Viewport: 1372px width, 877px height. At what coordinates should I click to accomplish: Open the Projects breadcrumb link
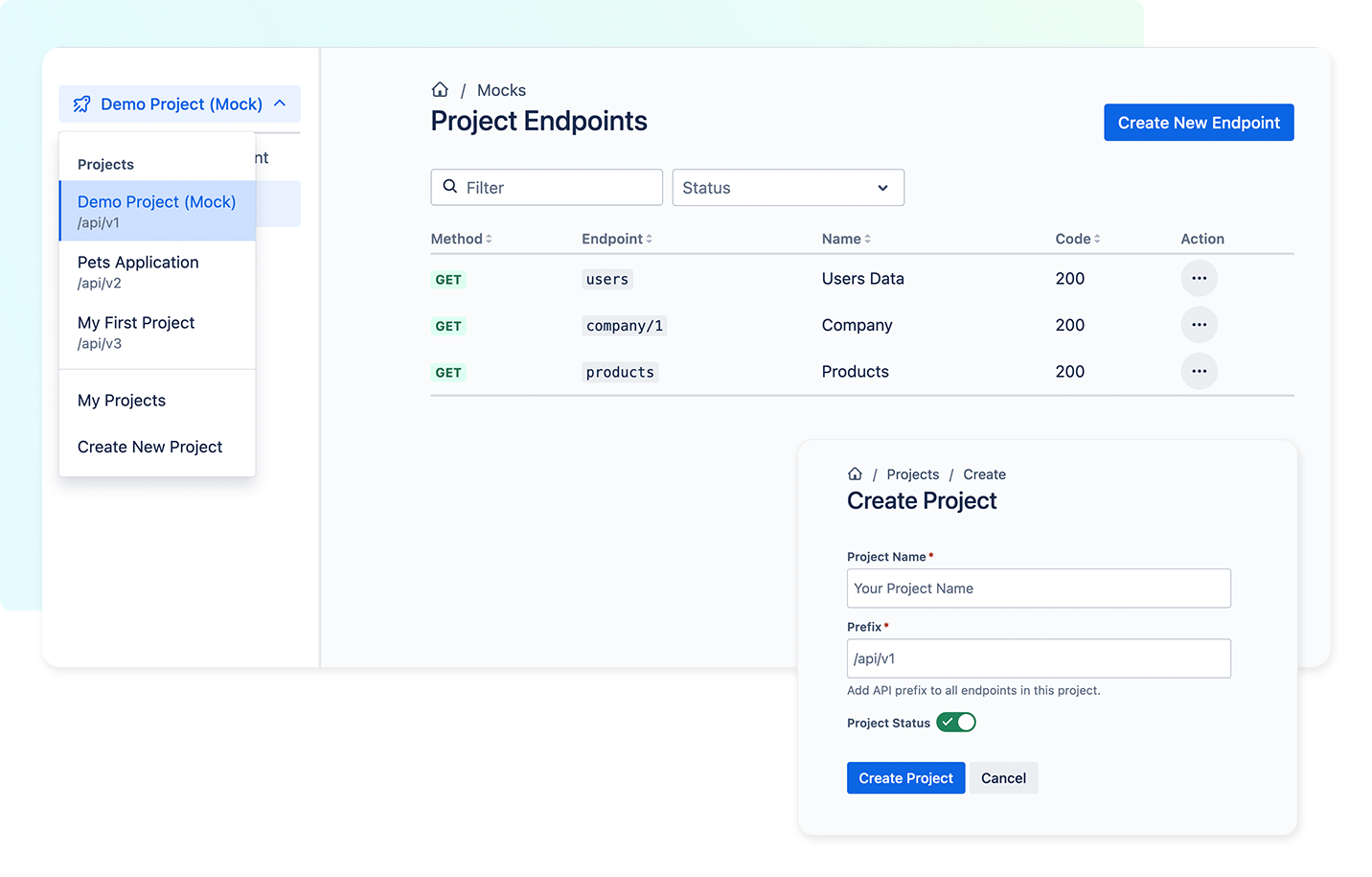pyautogui.click(x=912, y=473)
